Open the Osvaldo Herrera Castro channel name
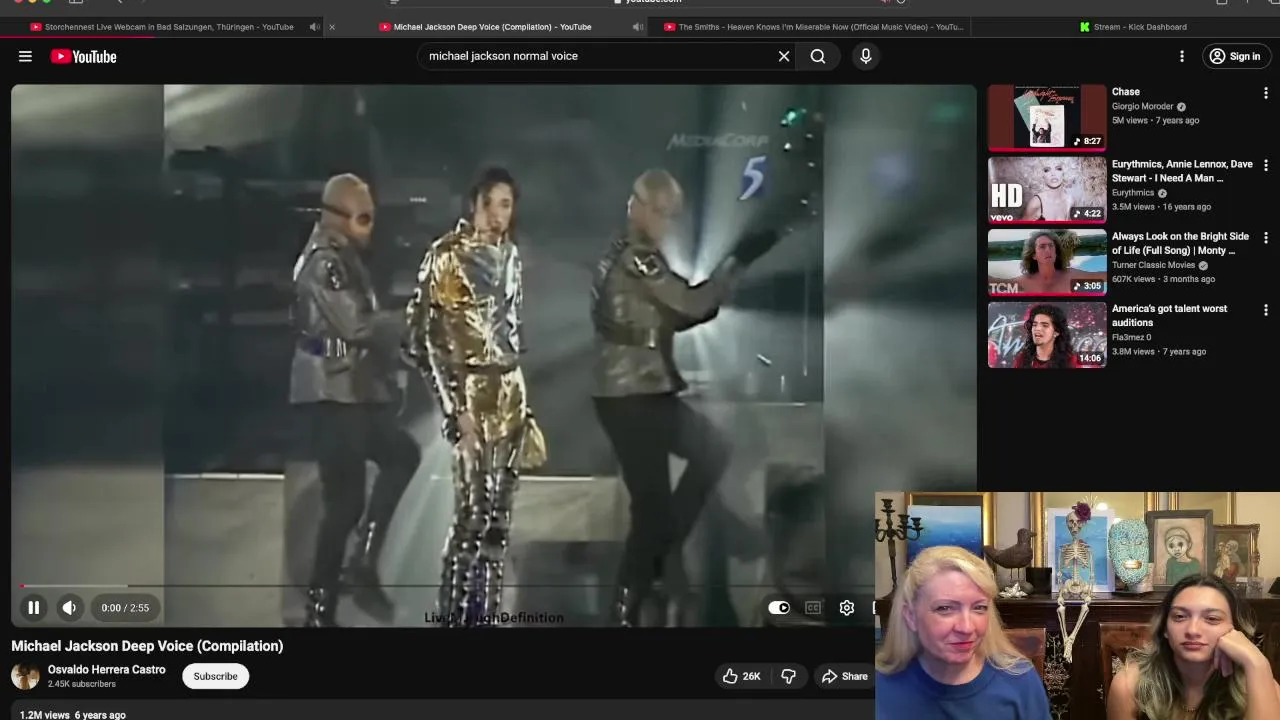The width and height of the screenshot is (1280, 720). 107,670
